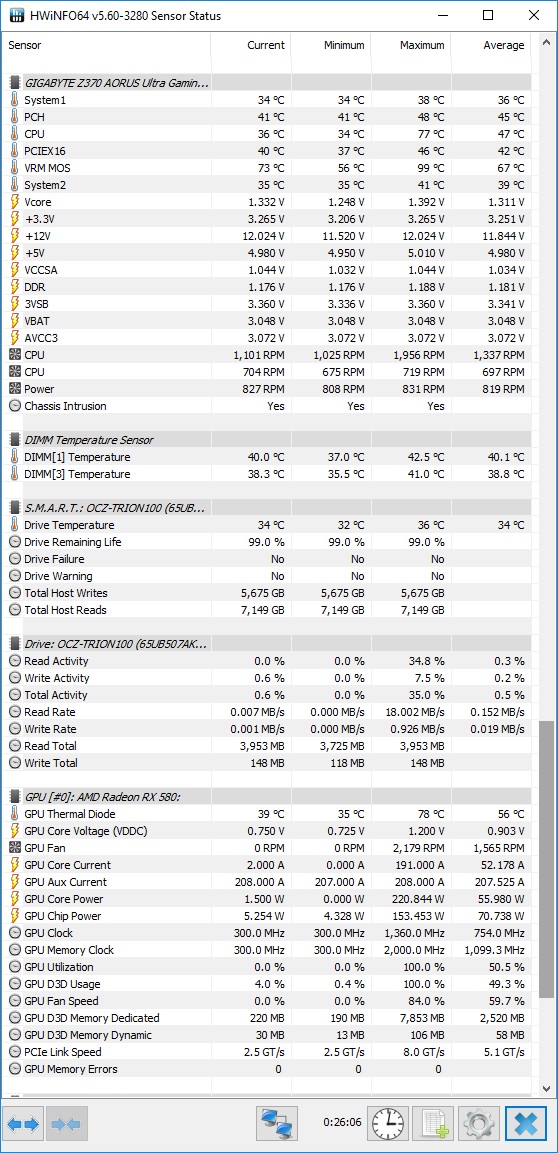
Task: Click the scrollbar up arrow
Action: [x=546, y=43]
